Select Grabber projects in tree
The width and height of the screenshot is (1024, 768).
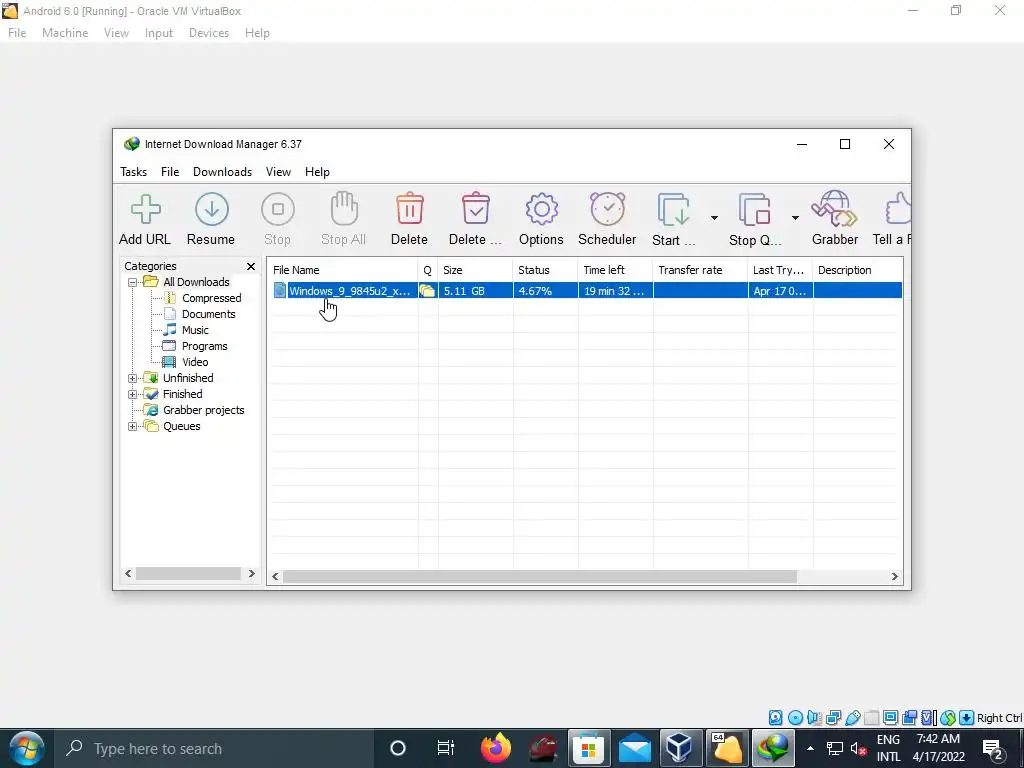click(x=203, y=410)
